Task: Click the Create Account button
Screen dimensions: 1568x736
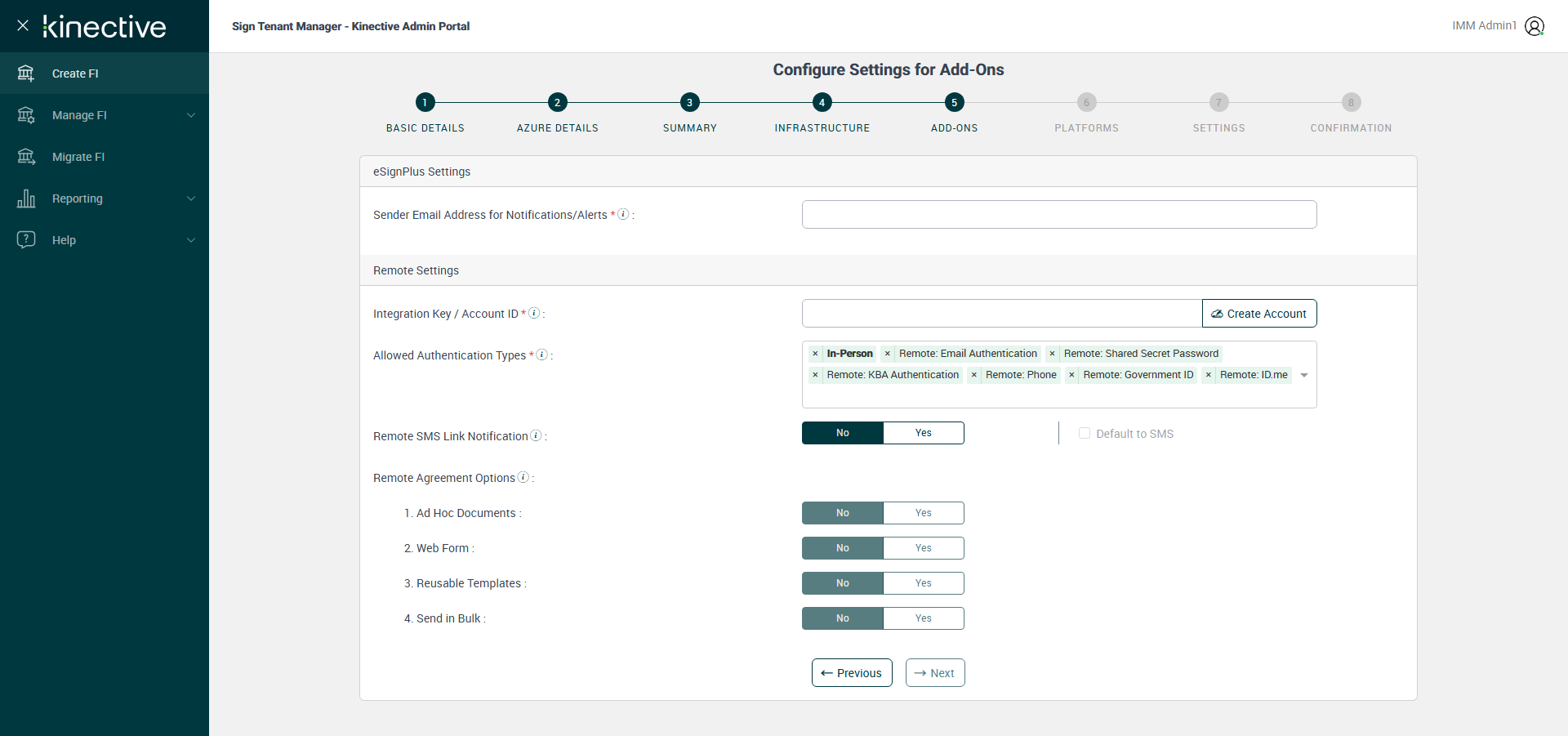Action: (x=1259, y=314)
